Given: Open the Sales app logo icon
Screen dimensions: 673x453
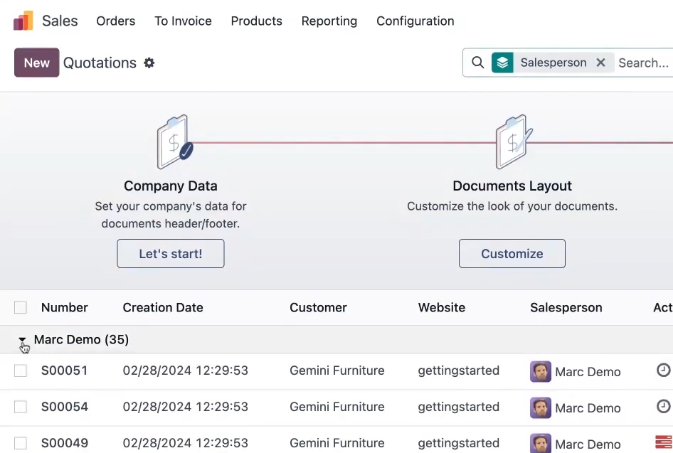Looking at the screenshot, I should click(23, 21).
